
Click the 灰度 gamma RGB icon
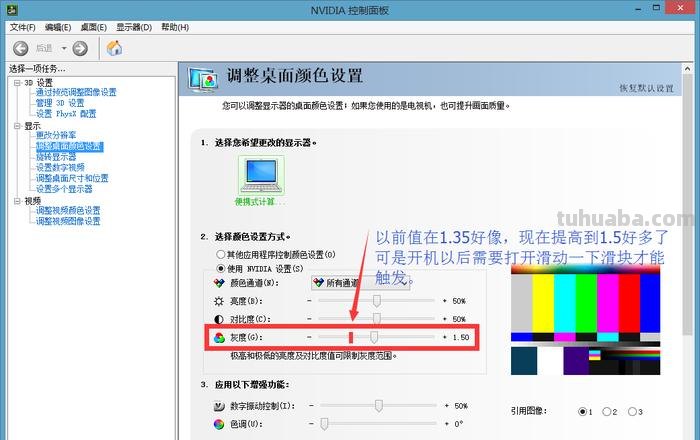(219, 338)
